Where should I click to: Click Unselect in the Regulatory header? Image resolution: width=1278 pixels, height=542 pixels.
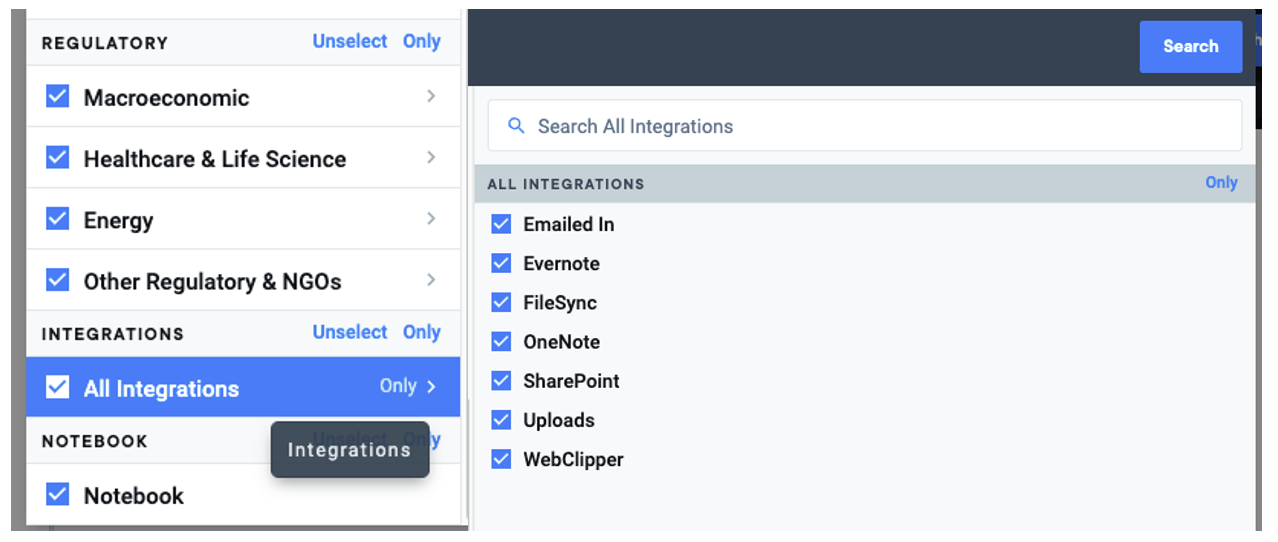(350, 41)
